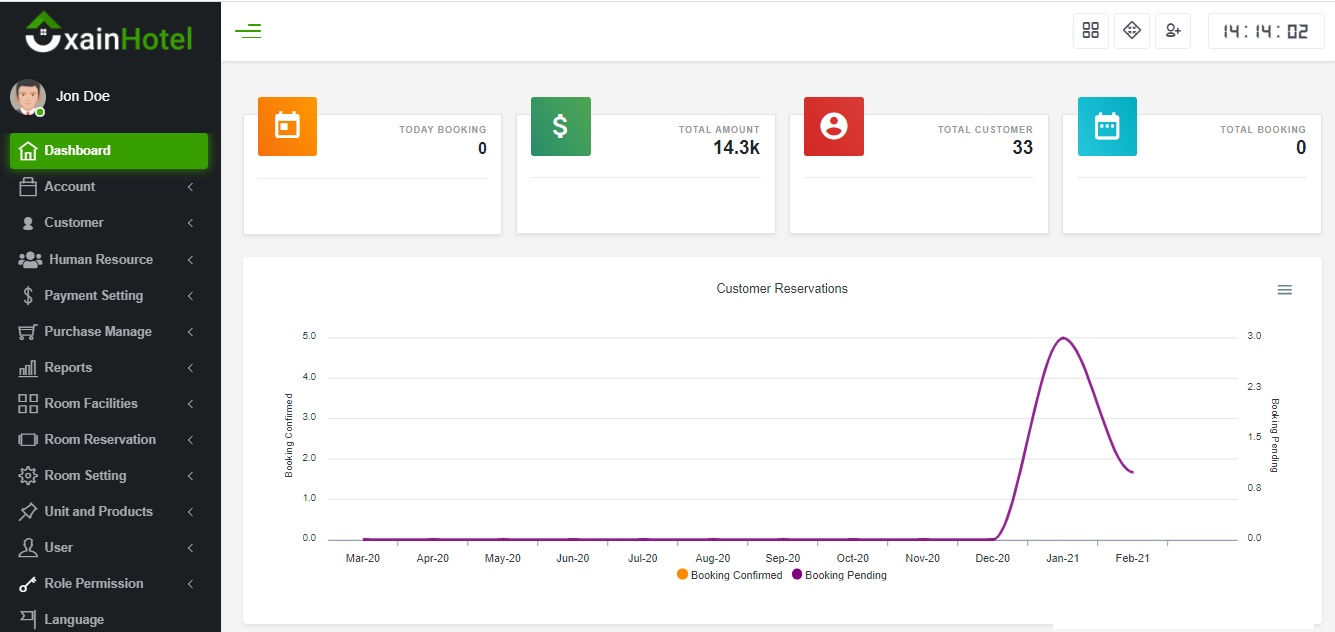Image resolution: width=1335 pixels, height=632 pixels.
Task: Toggle Booking Confirmed series in chart legend
Action: point(730,575)
